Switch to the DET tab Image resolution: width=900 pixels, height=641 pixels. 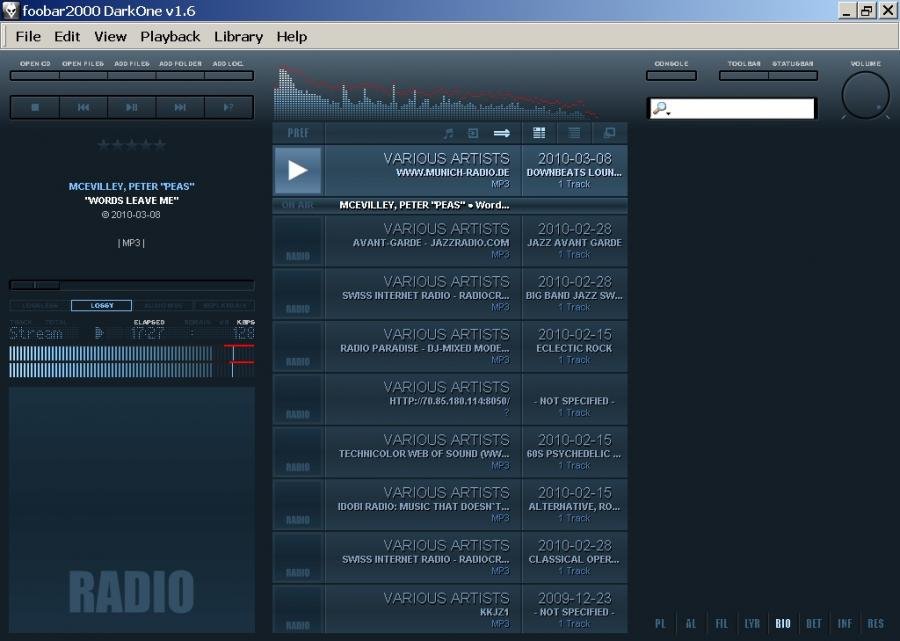(814, 624)
